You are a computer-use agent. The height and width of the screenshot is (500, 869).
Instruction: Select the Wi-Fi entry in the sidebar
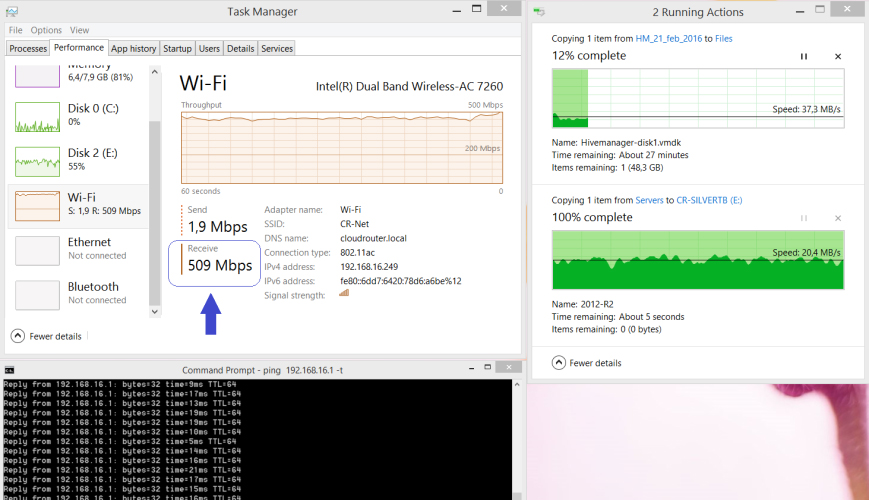[x=78, y=206]
